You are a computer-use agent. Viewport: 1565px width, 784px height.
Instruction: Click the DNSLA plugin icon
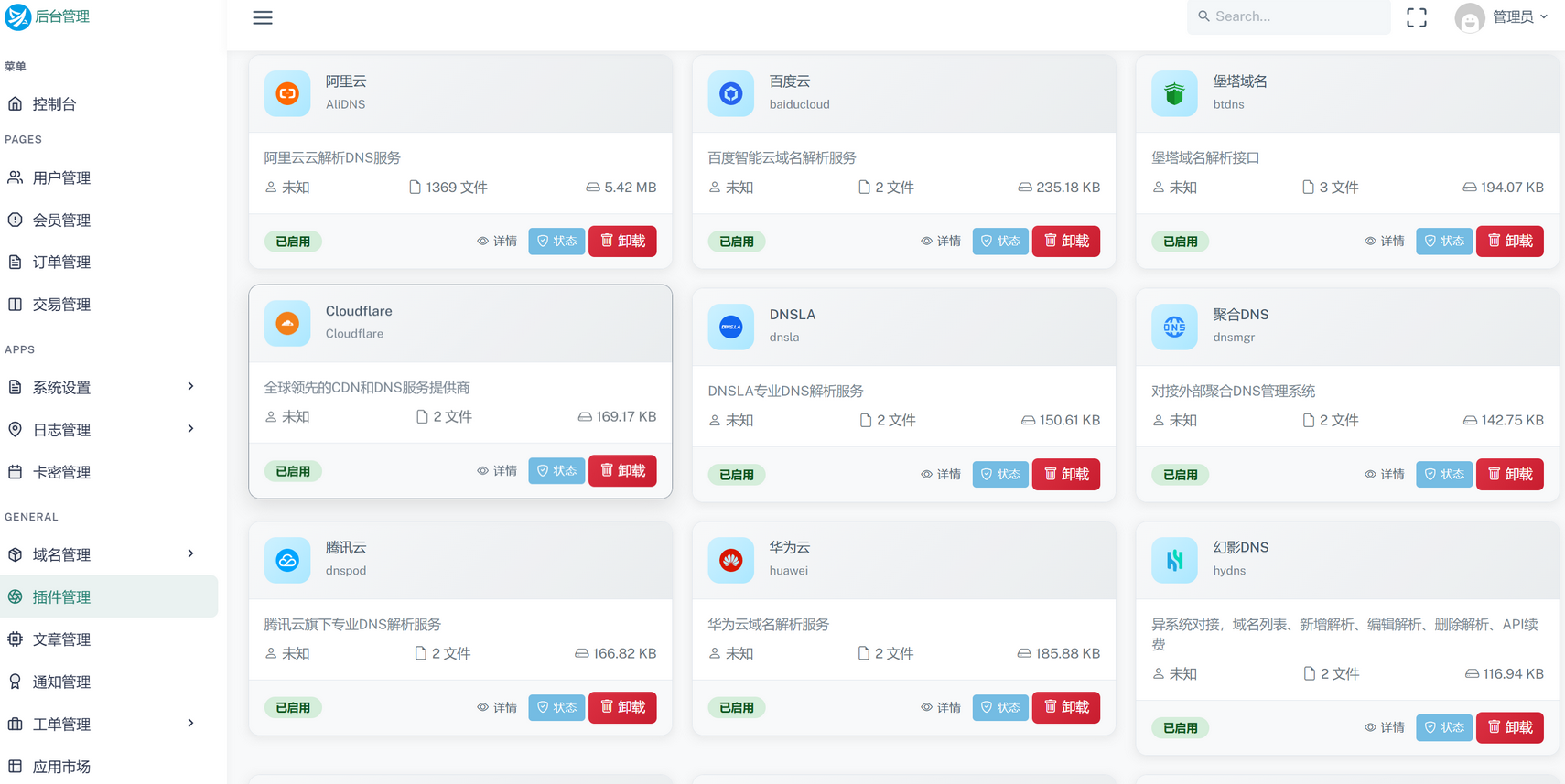click(x=730, y=327)
